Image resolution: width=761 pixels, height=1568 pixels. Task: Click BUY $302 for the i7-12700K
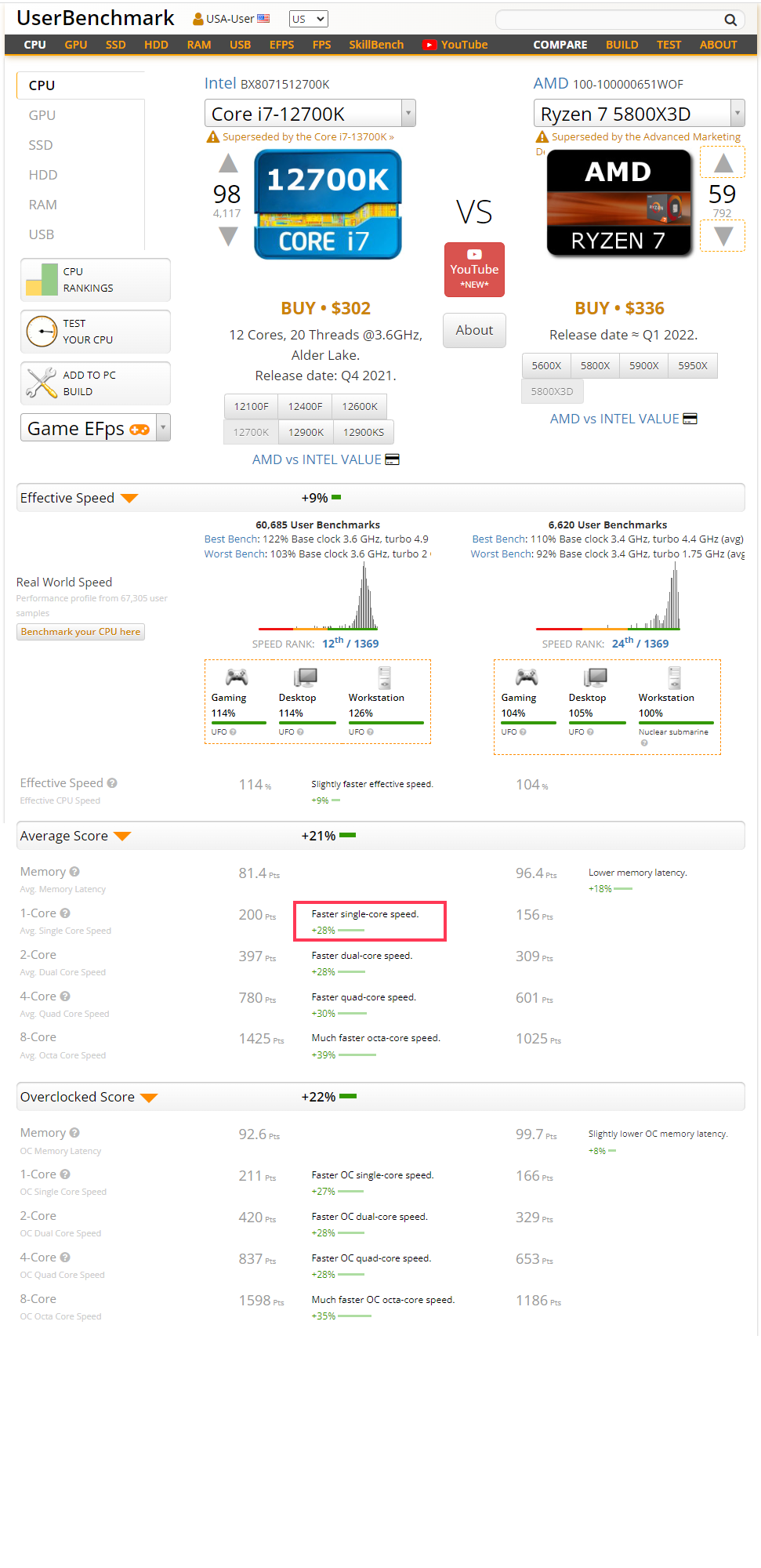(x=326, y=308)
